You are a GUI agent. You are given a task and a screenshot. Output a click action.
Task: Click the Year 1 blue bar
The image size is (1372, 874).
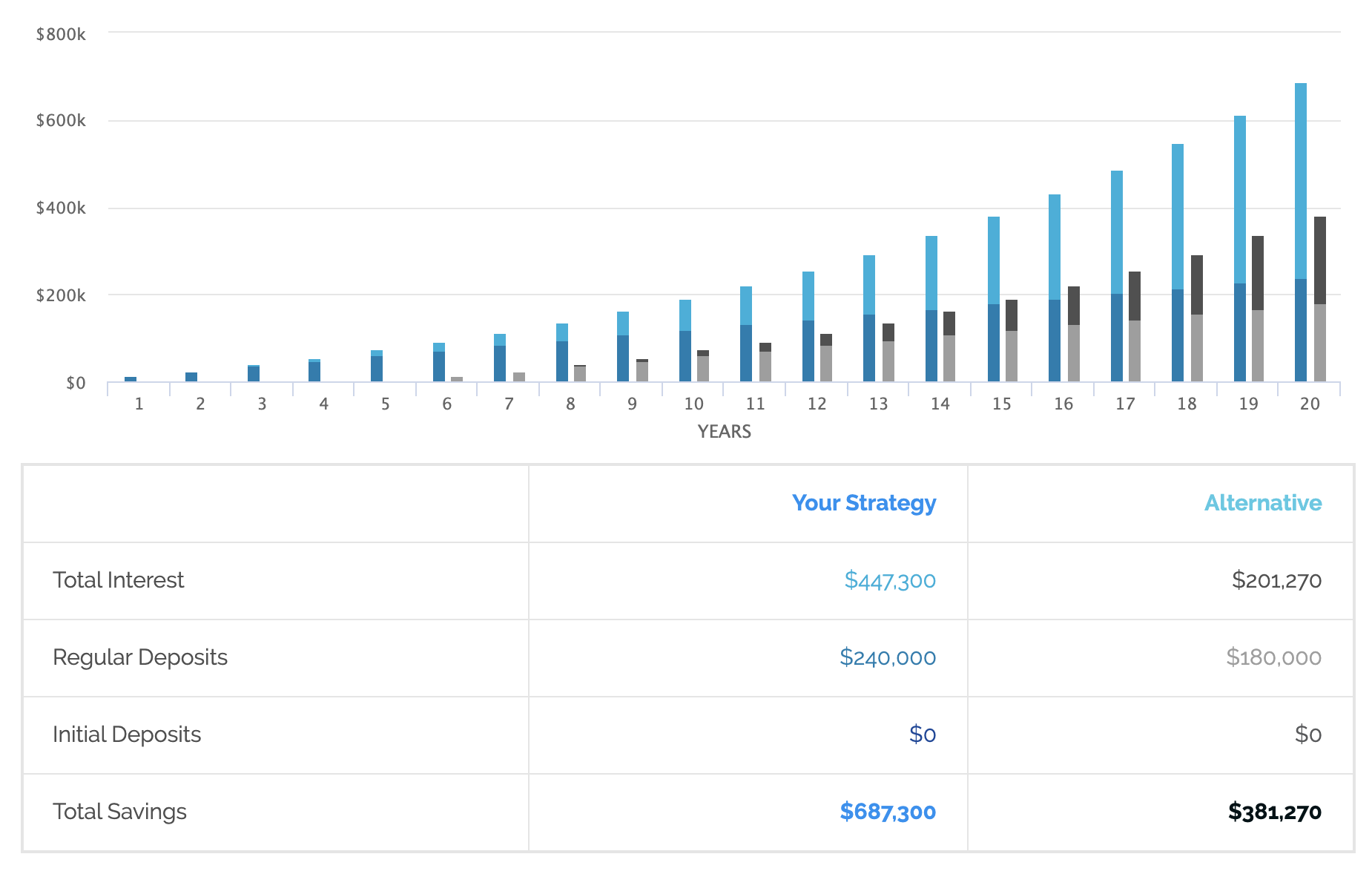tap(131, 379)
